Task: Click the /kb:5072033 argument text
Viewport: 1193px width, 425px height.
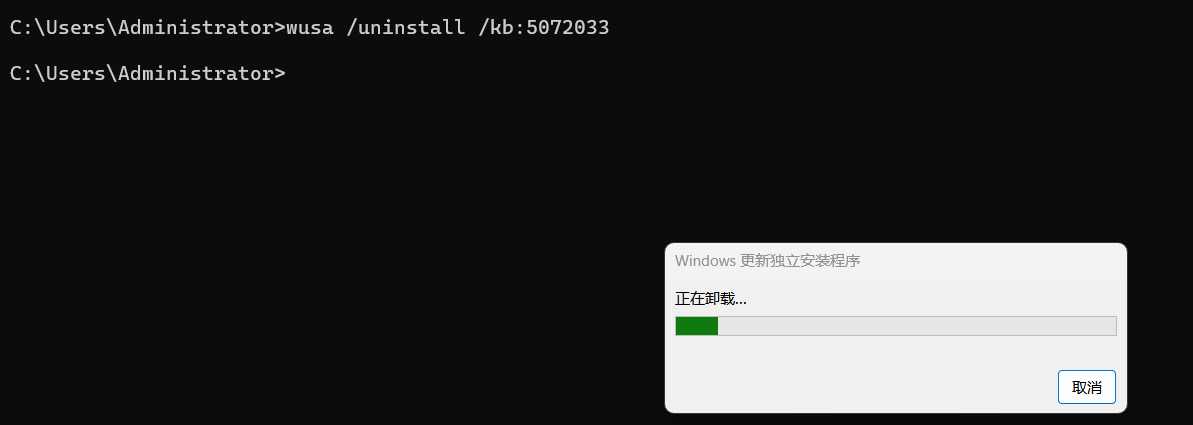Action: [544, 28]
